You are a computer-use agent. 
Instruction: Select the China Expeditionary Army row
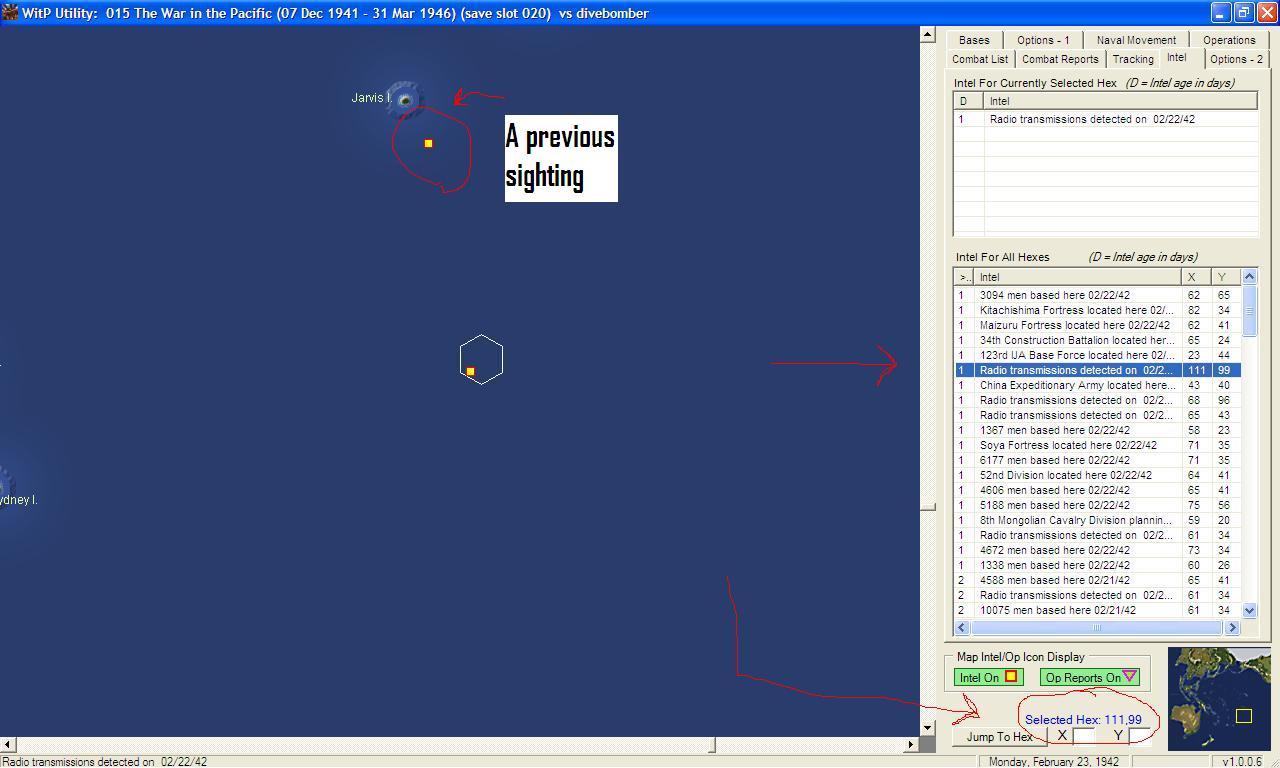pos(1097,385)
